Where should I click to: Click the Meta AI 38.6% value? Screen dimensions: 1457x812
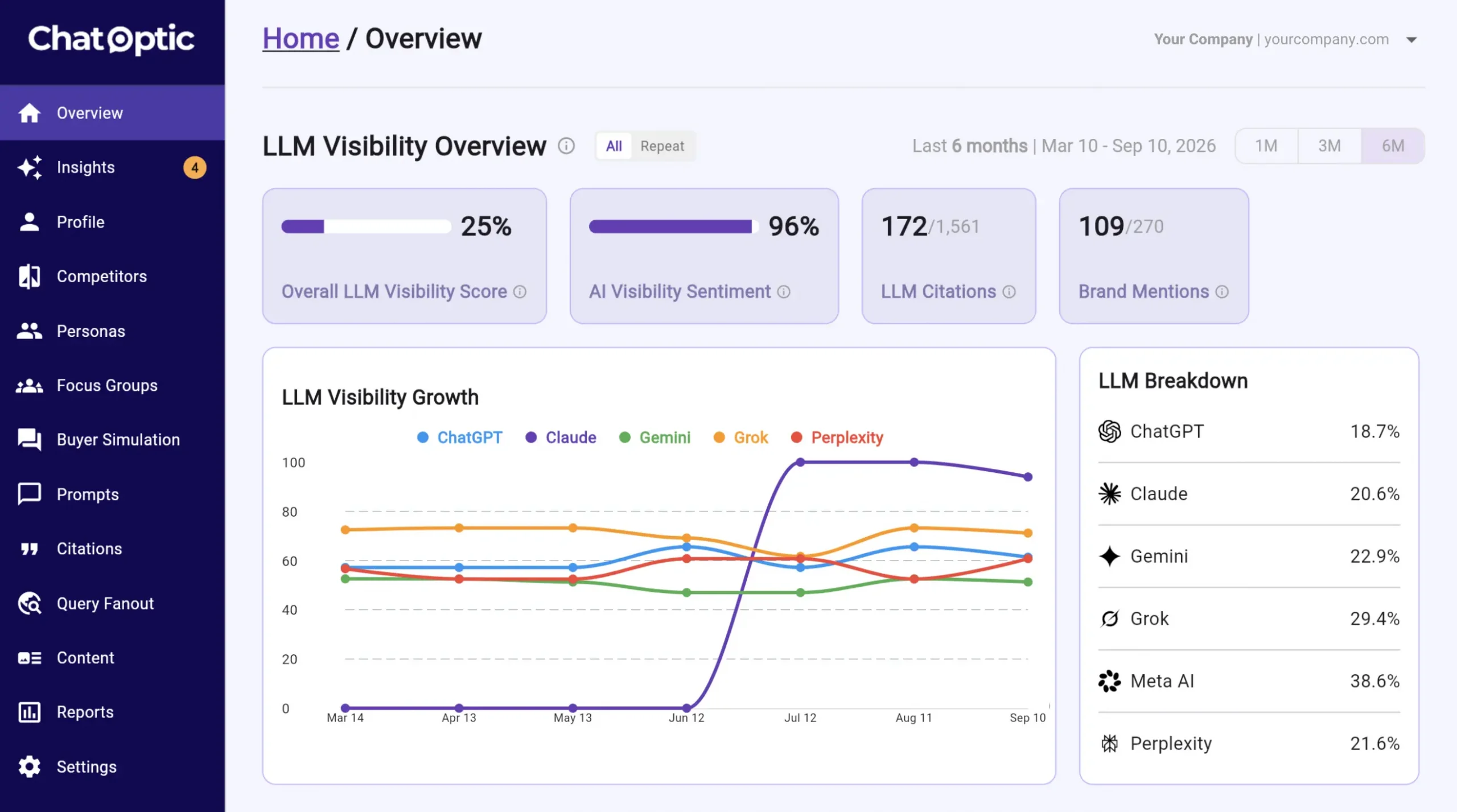(x=1374, y=681)
